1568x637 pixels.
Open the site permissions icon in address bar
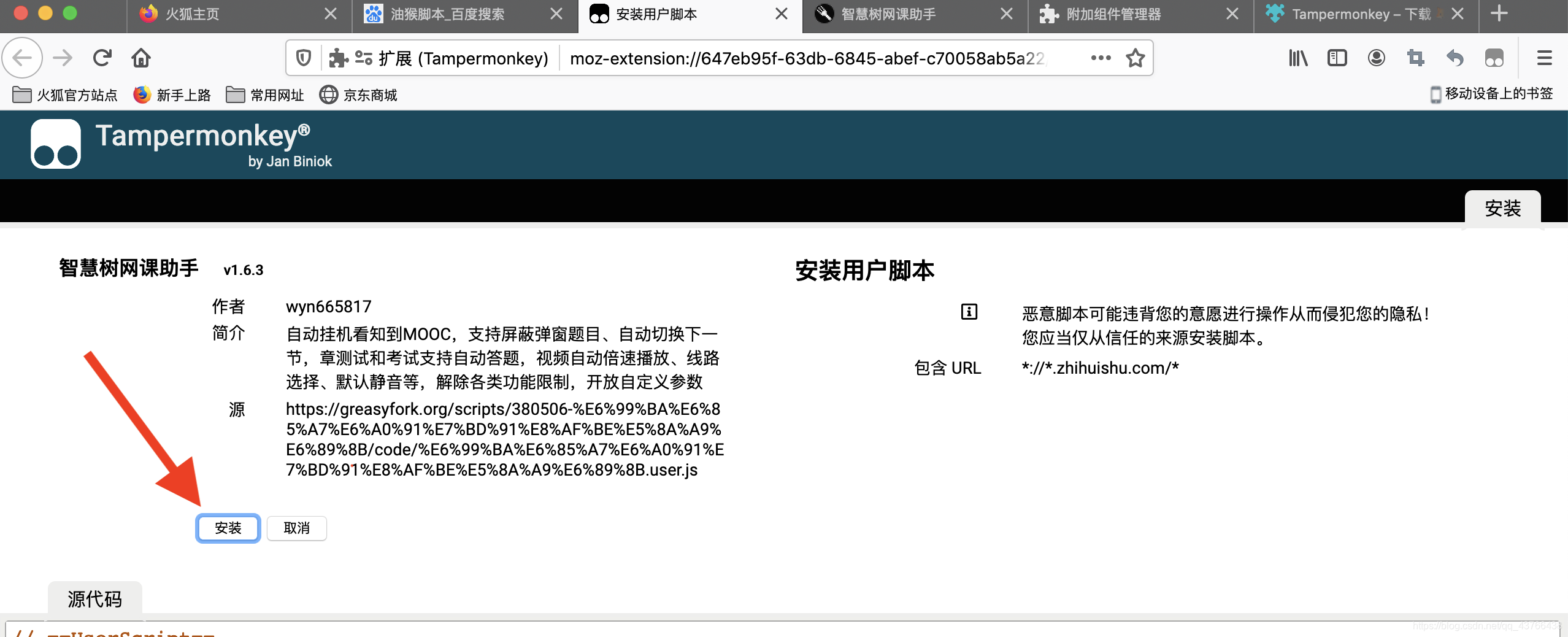pyautogui.click(x=364, y=58)
